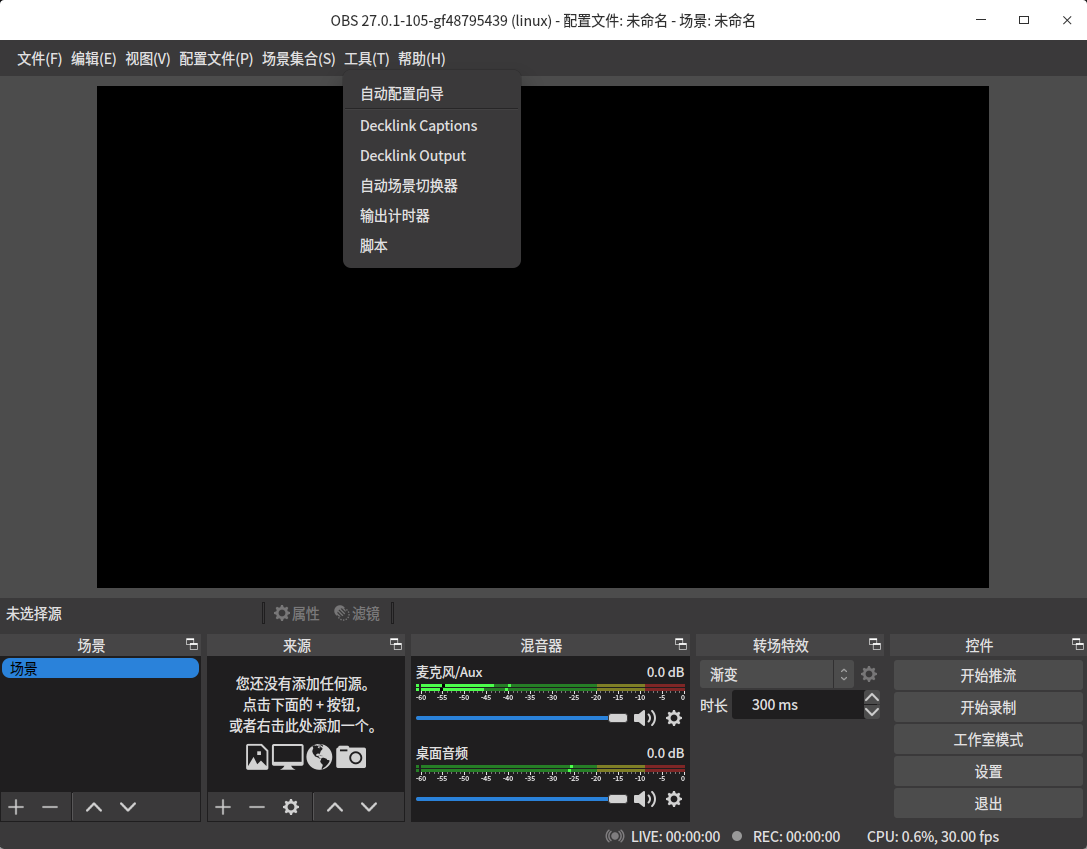Pop out the 来源 dock panel

coord(396,645)
